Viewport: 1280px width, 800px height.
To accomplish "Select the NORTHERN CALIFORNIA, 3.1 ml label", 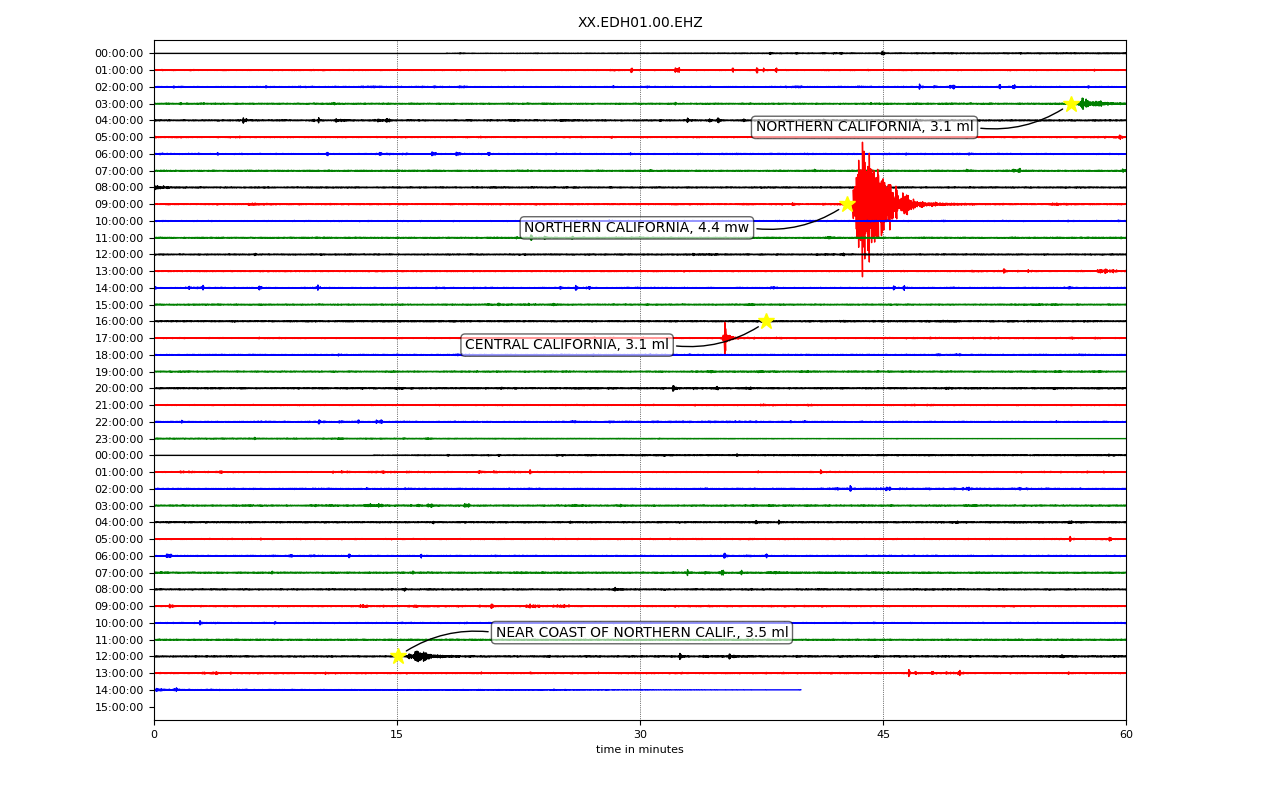I will (864, 127).
